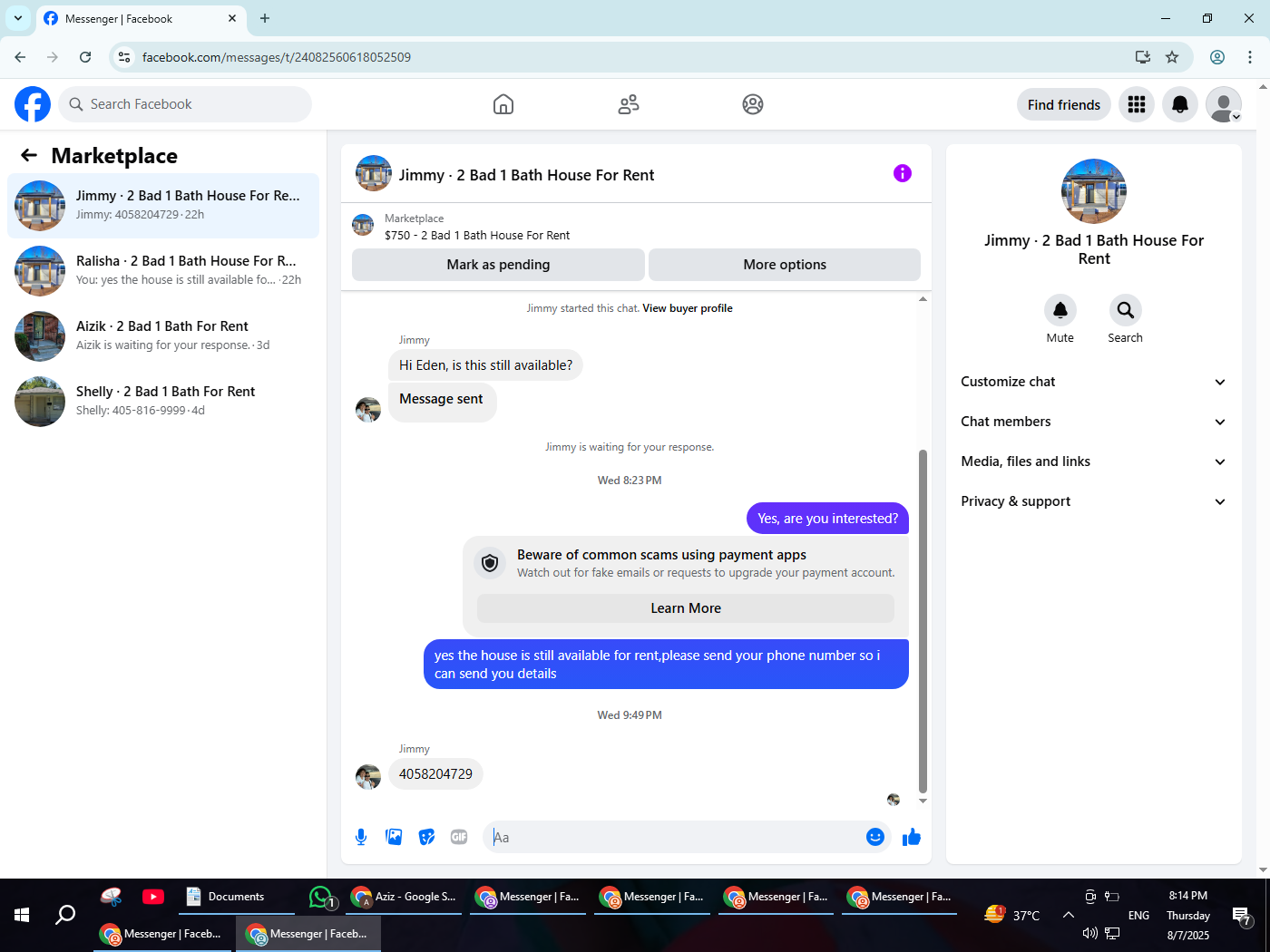Click the "Hi Eden, is this still available?" message
Screen dimensions: 1270x952
[x=486, y=365]
